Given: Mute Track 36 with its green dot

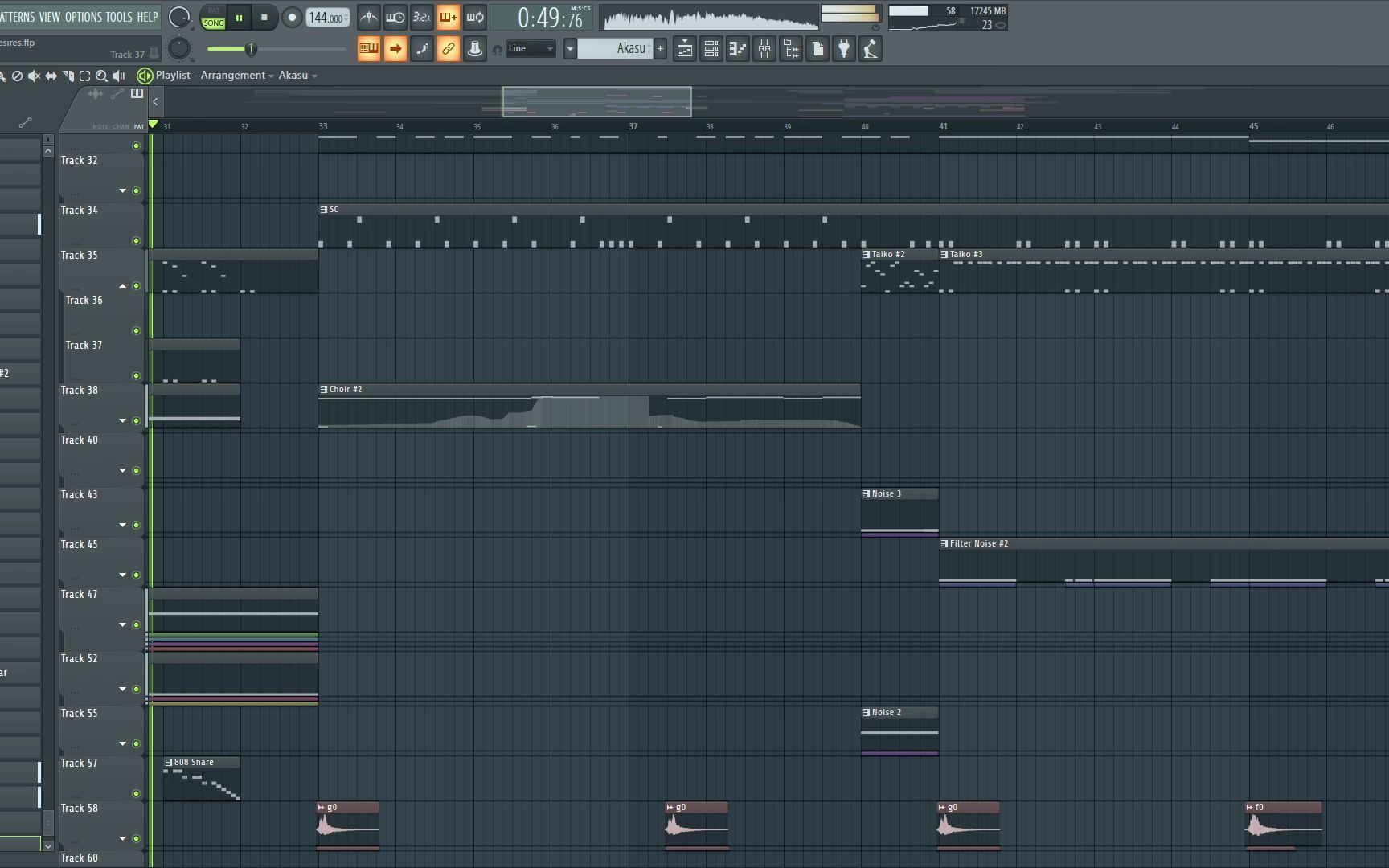Looking at the screenshot, I should [x=136, y=330].
